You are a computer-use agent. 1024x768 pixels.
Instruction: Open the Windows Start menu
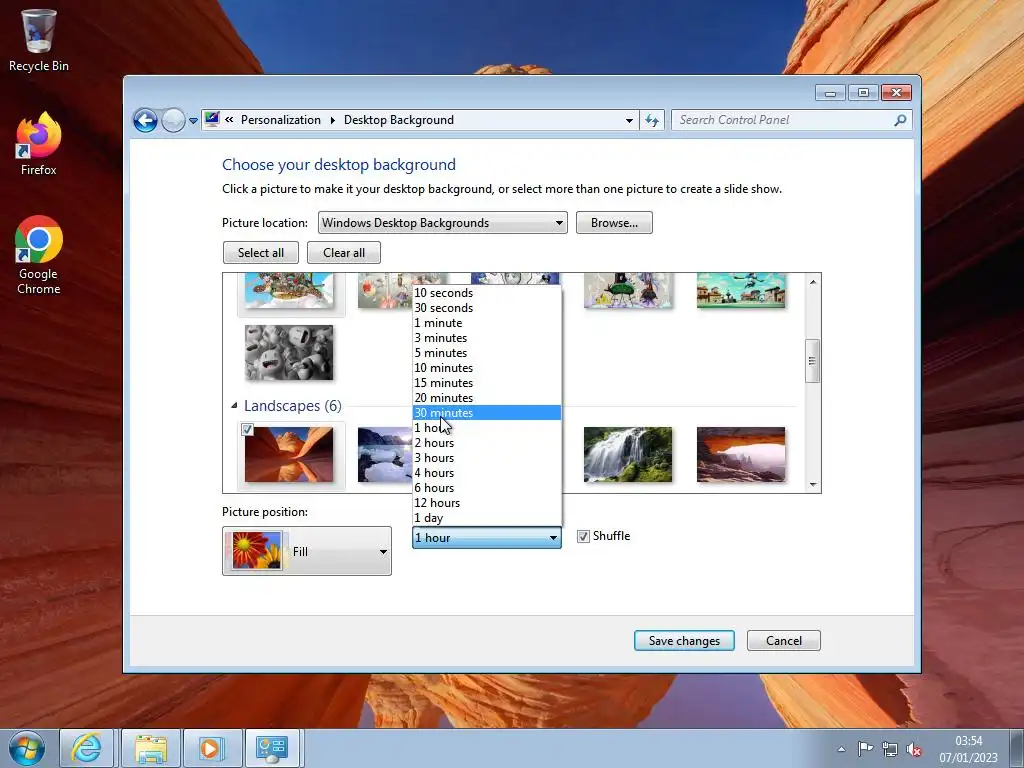27,748
